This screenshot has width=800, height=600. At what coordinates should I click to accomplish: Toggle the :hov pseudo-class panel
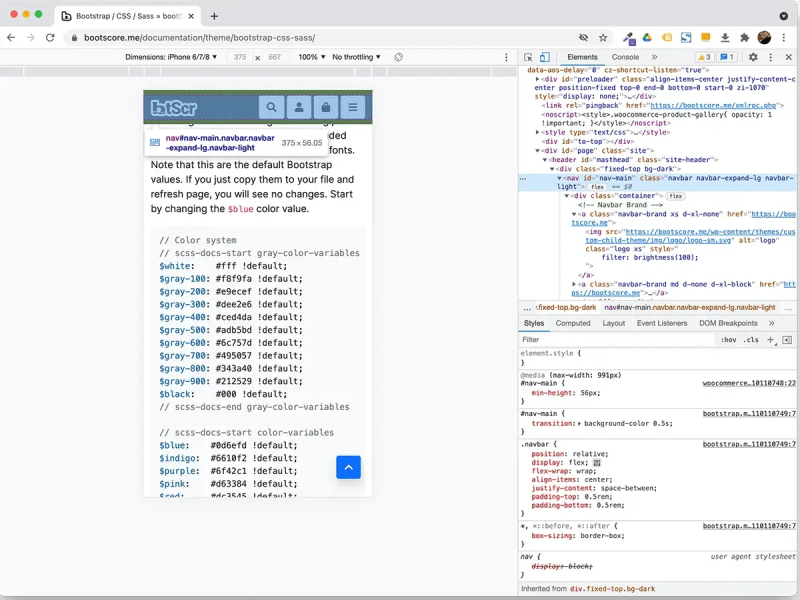[730, 340]
